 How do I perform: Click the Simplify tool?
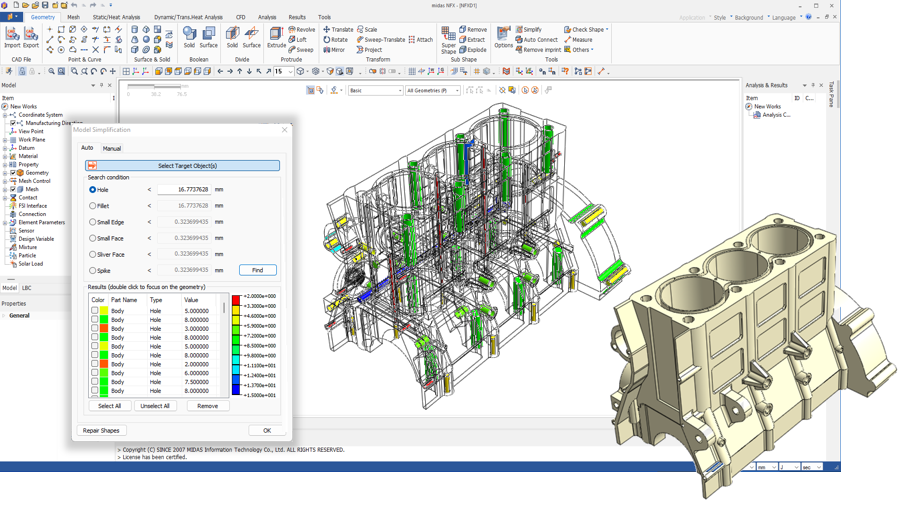pyautogui.click(x=529, y=29)
